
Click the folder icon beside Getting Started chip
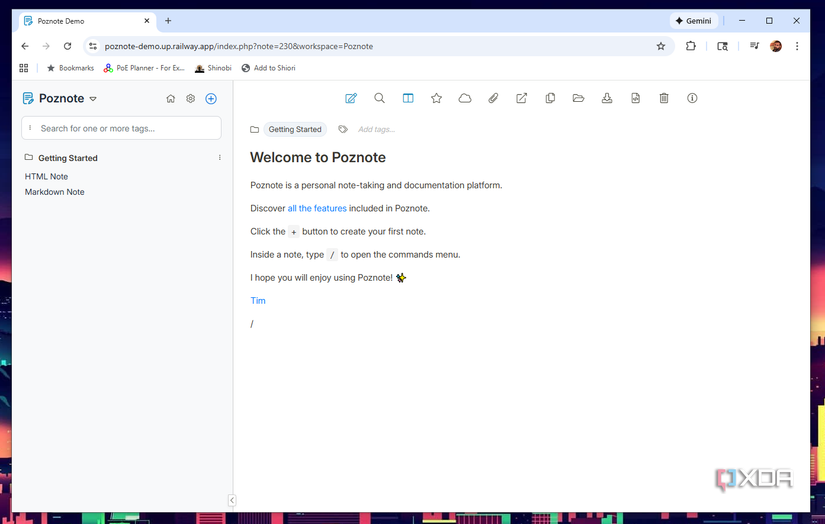pos(255,129)
